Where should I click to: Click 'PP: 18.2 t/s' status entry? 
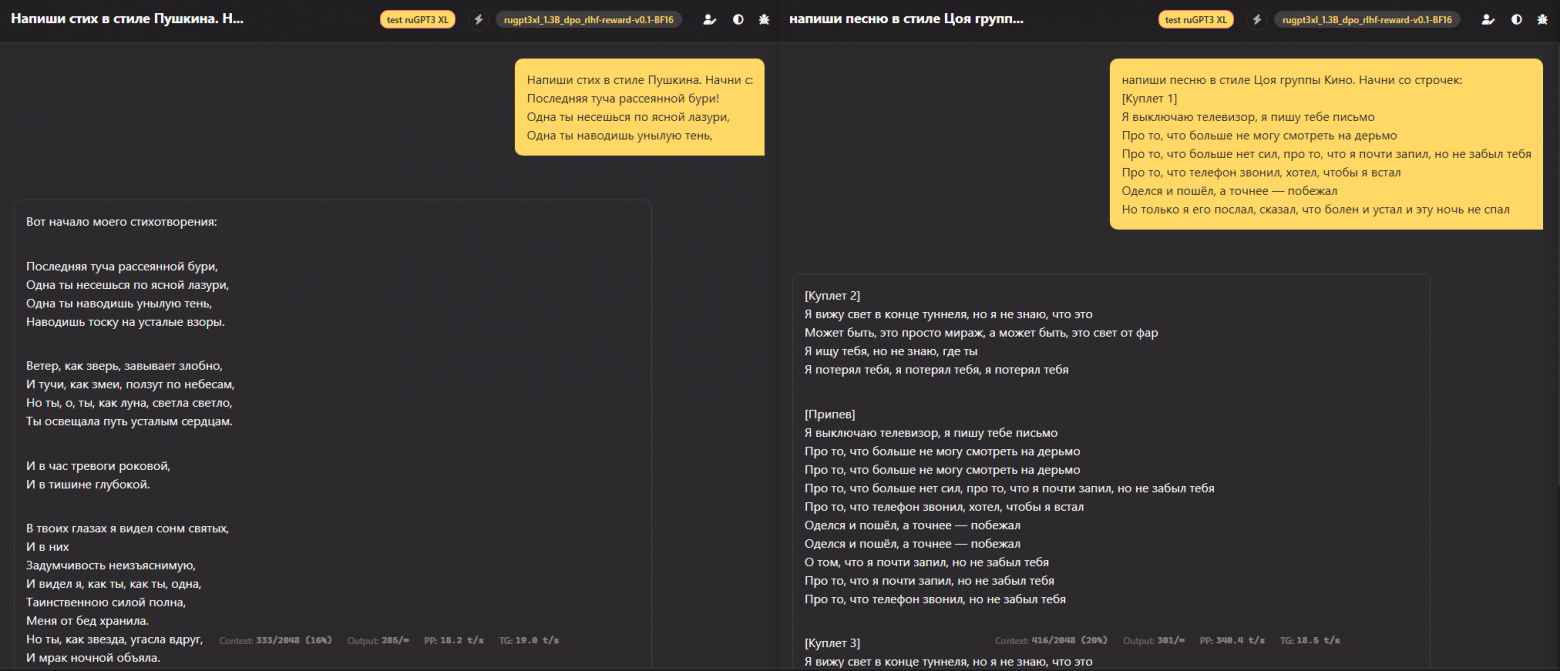[454, 640]
